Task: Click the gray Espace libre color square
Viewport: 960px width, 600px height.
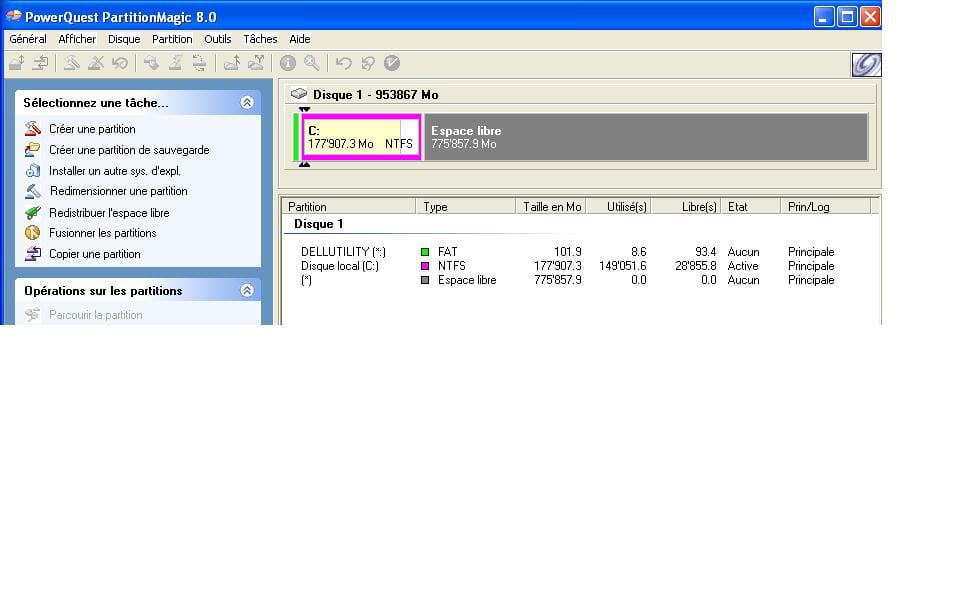Action: coord(425,280)
